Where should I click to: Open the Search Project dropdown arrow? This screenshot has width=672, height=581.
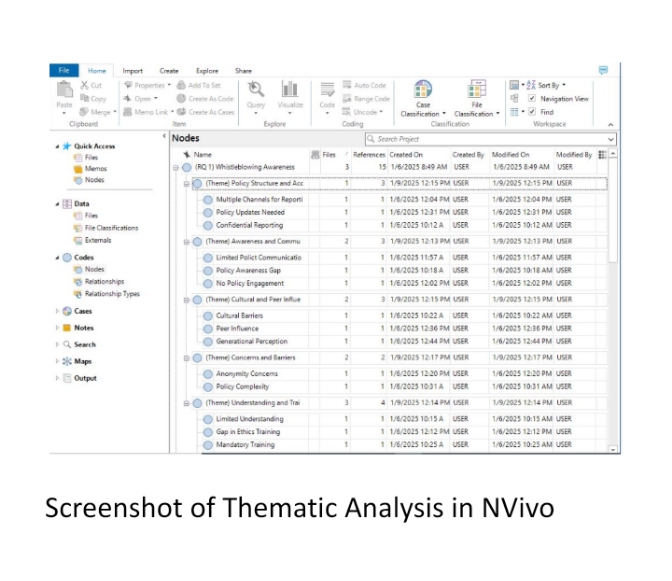tap(611, 139)
